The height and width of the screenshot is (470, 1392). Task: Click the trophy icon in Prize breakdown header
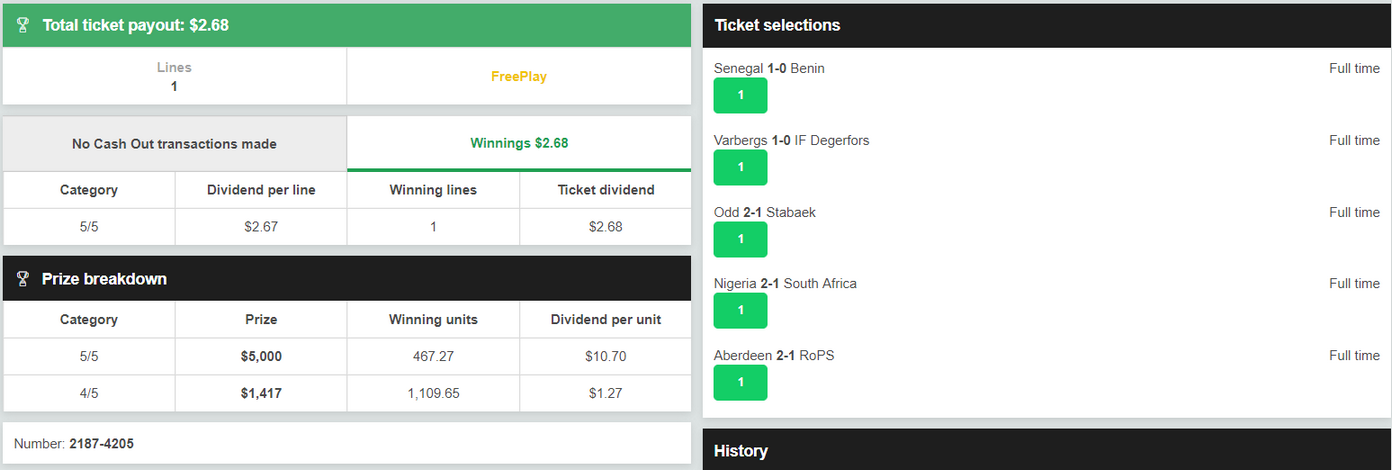[23, 279]
